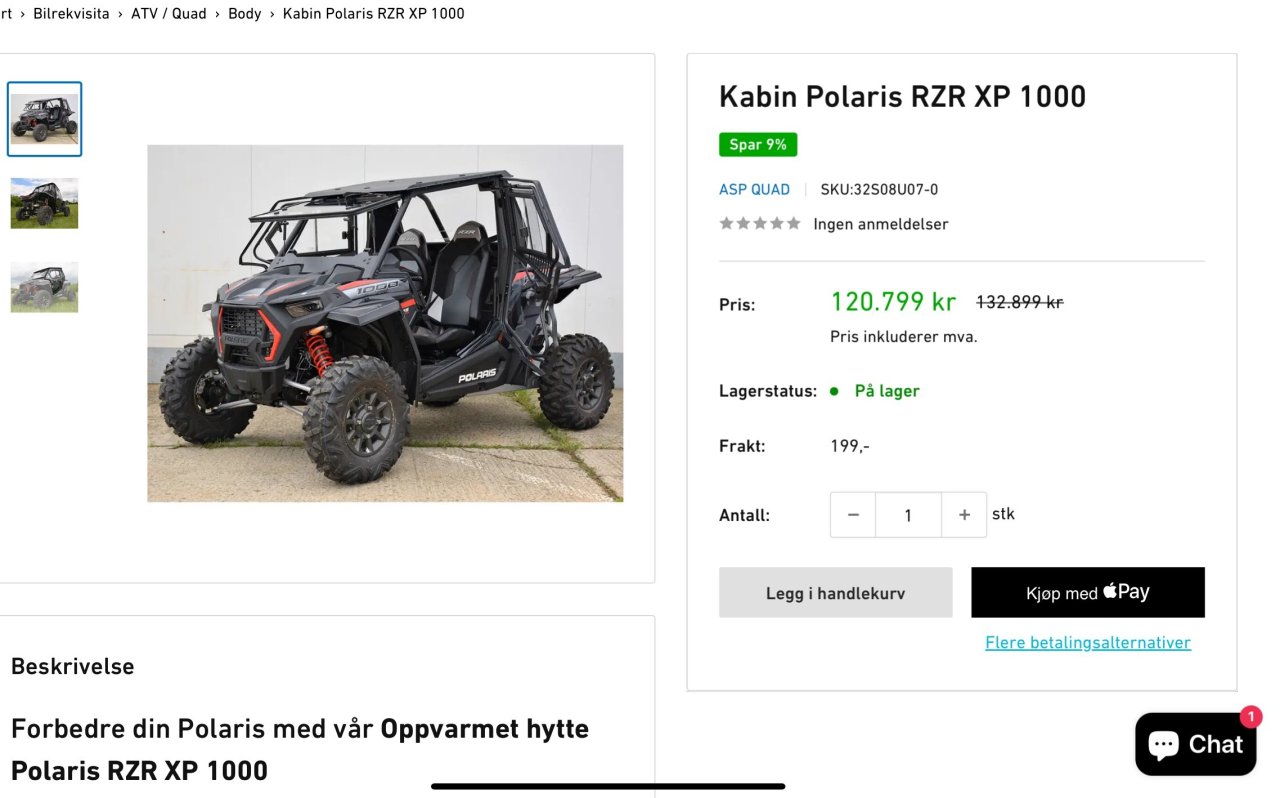Increase quantity with plus button
The image size is (1280, 798).
point(964,515)
